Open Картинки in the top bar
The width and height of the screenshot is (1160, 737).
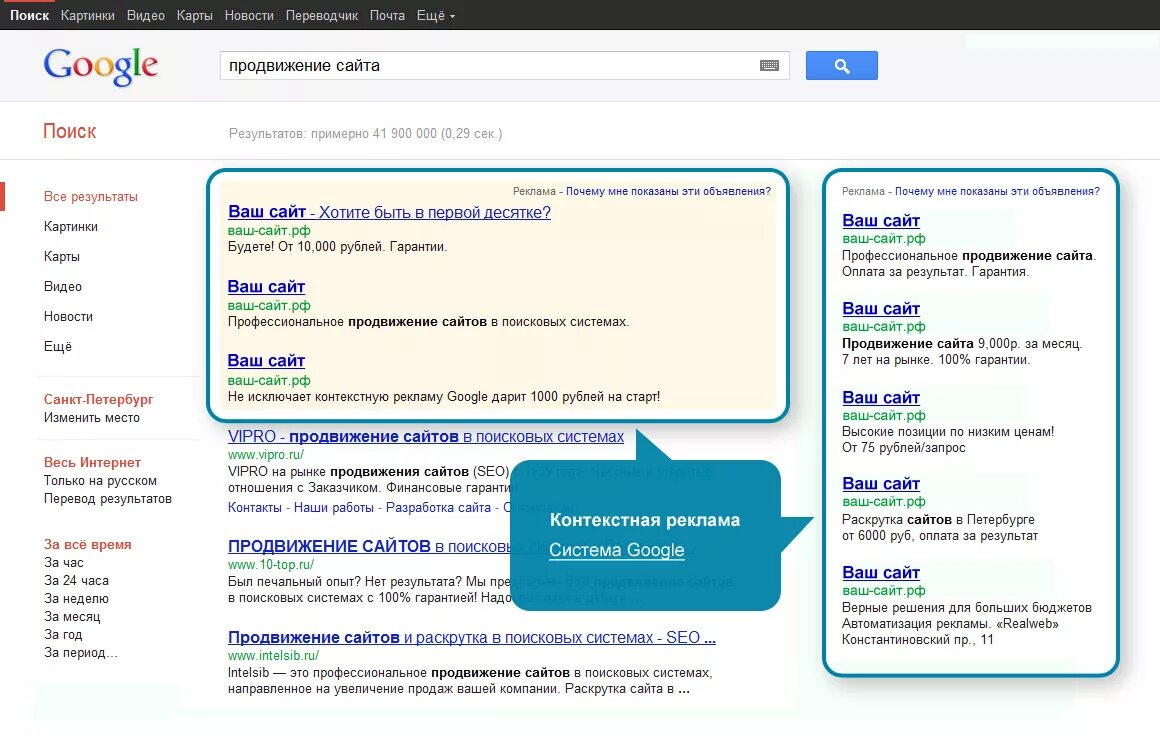(87, 16)
